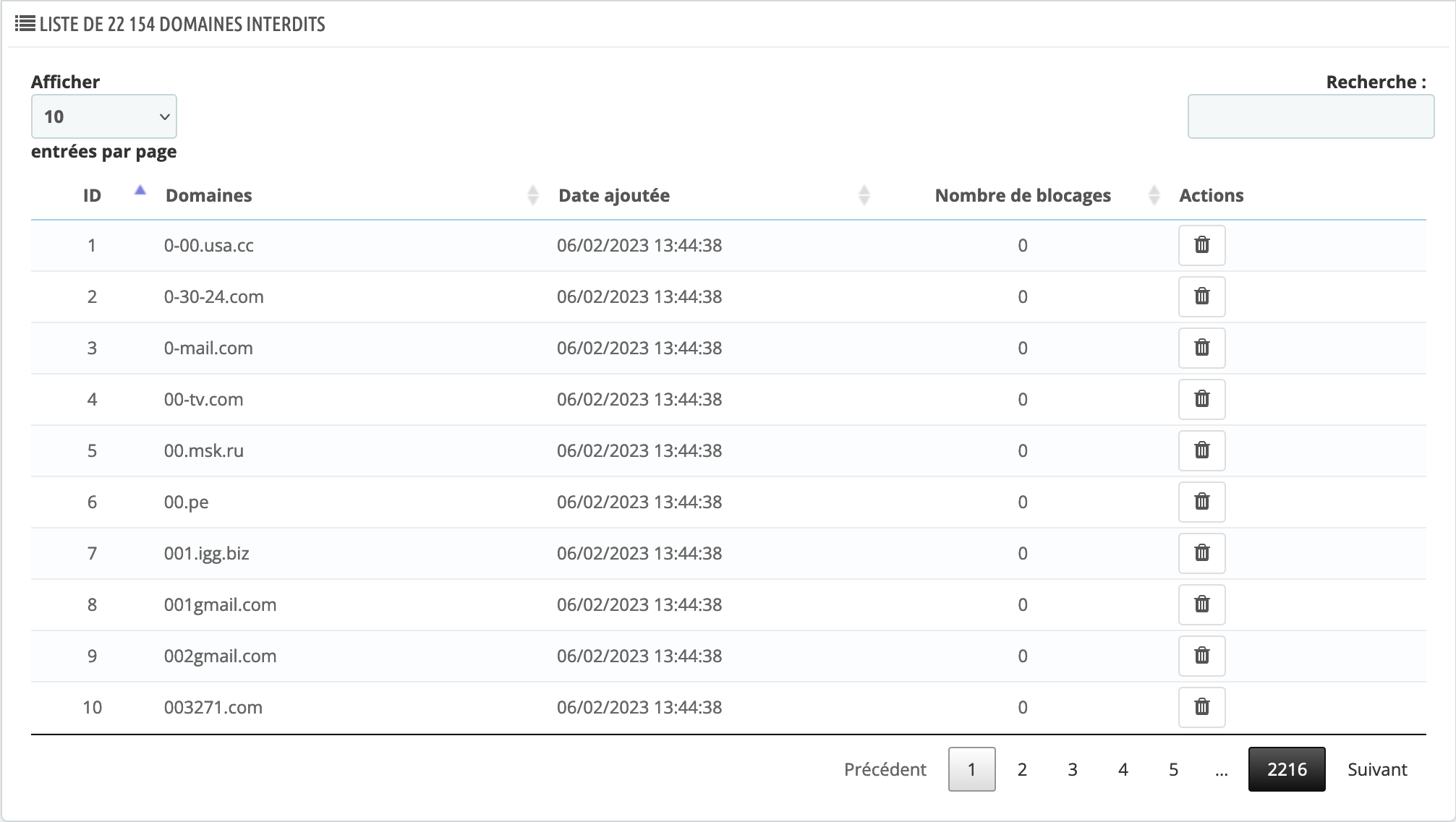Click the Actions column header

[x=1211, y=195]
